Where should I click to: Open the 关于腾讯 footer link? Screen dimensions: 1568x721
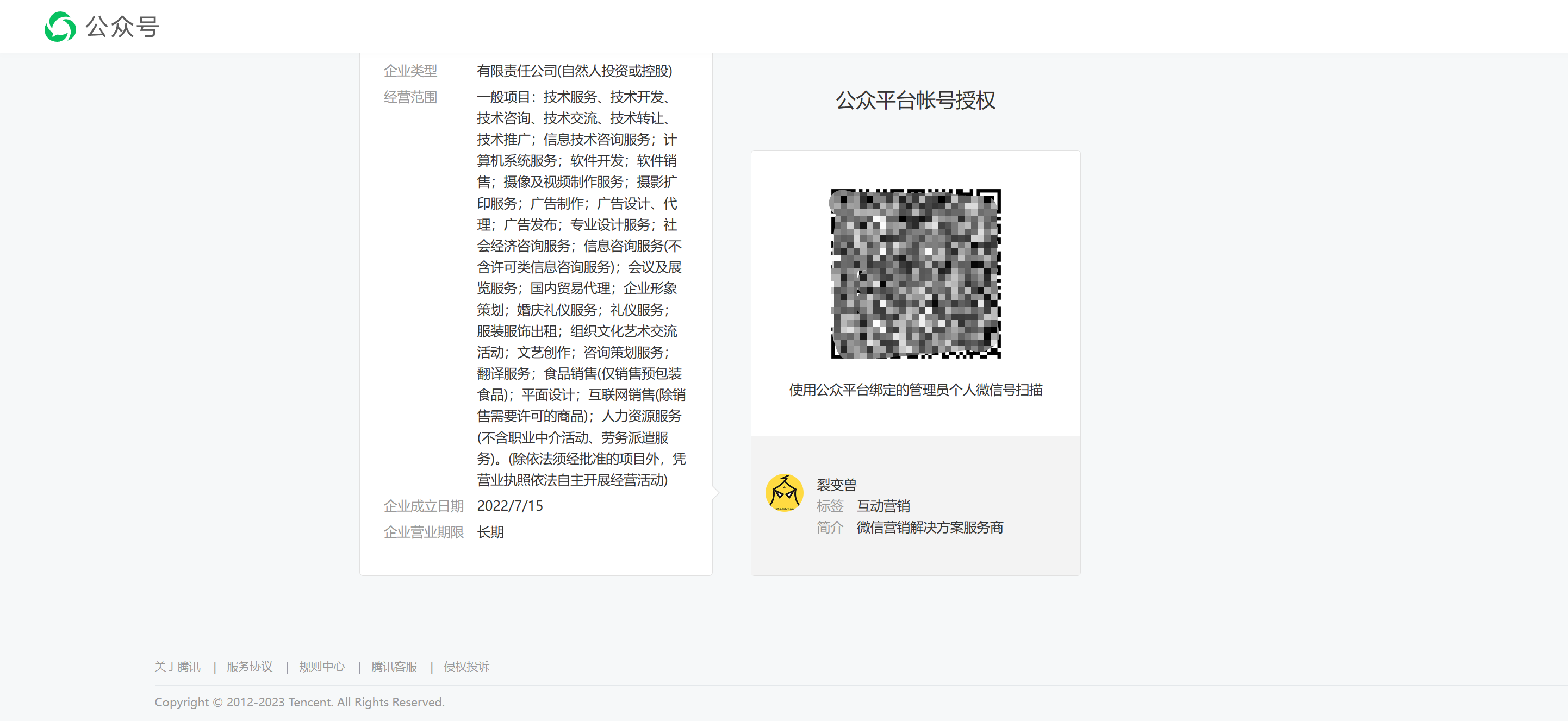pyautogui.click(x=178, y=666)
